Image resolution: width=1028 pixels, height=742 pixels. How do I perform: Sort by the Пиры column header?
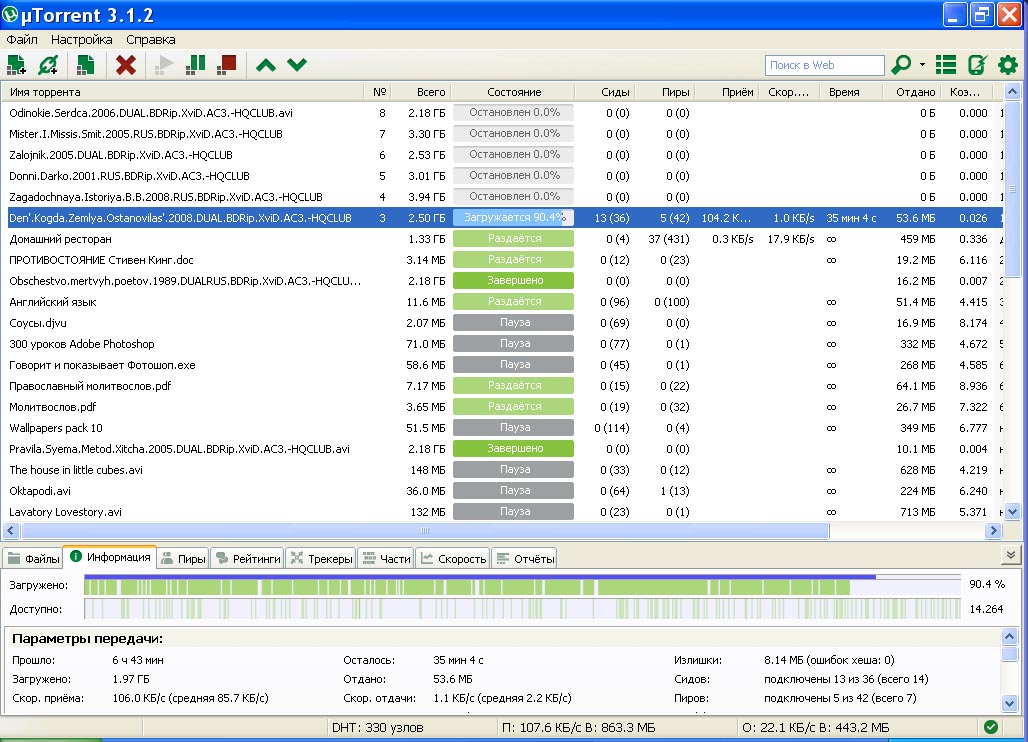tap(665, 92)
